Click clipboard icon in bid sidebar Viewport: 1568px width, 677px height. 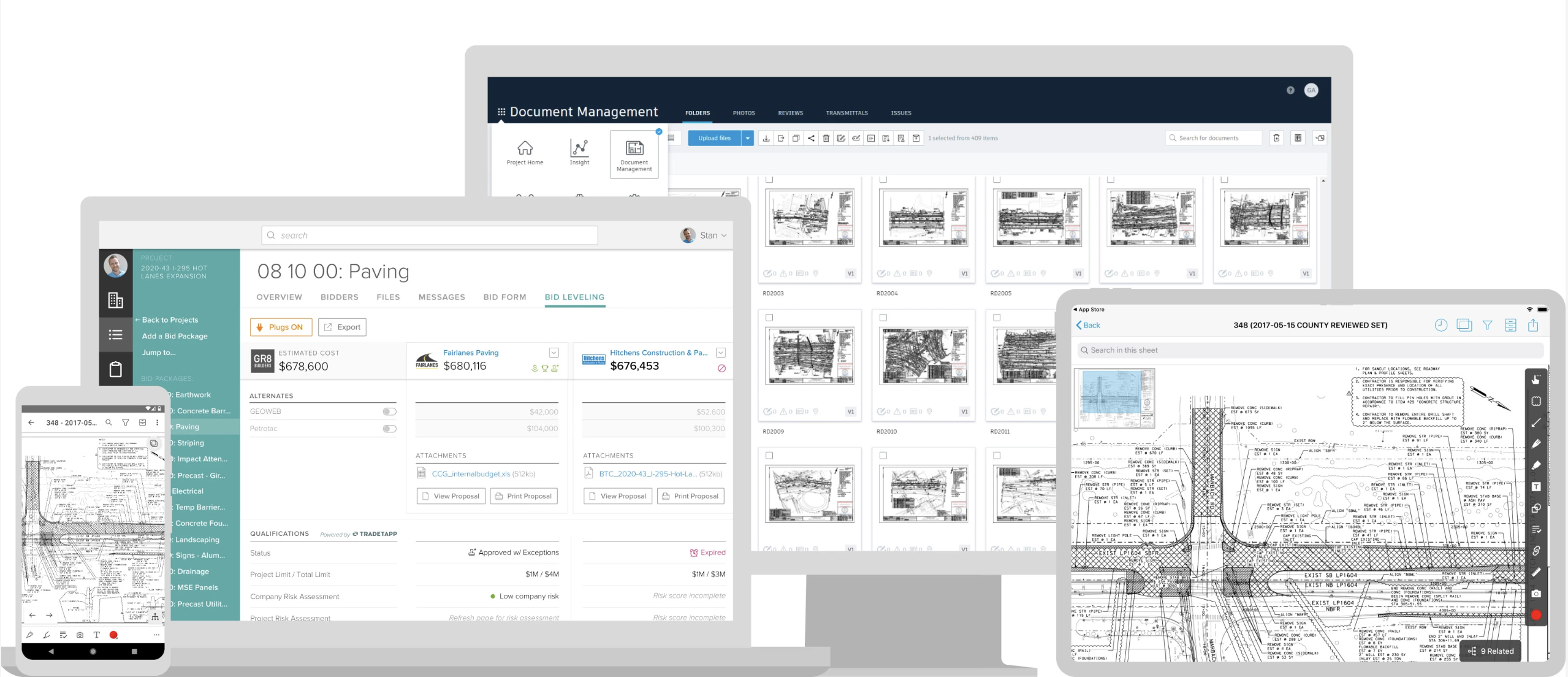pyautogui.click(x=115, y=369)
